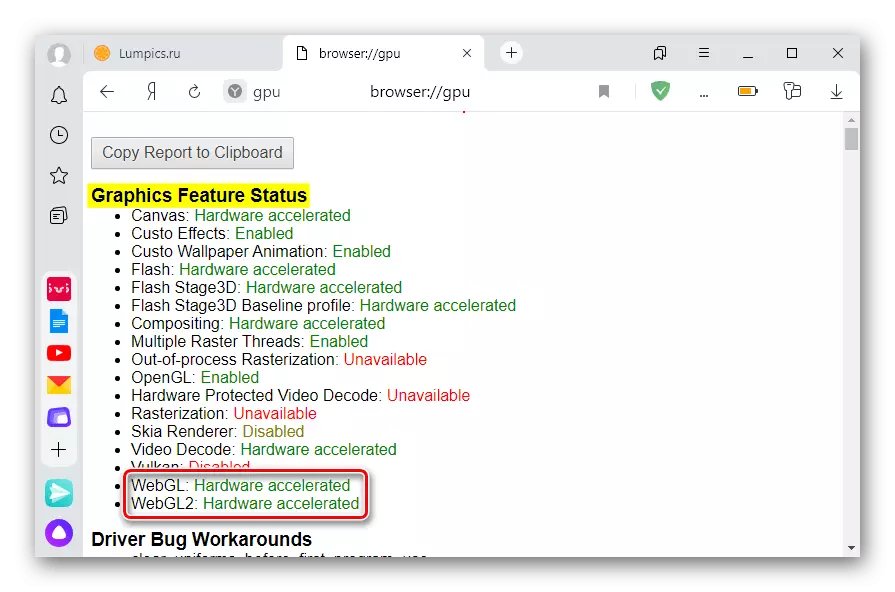
Task: Click Multiple Raster Threads row
Action: [249, 341]
